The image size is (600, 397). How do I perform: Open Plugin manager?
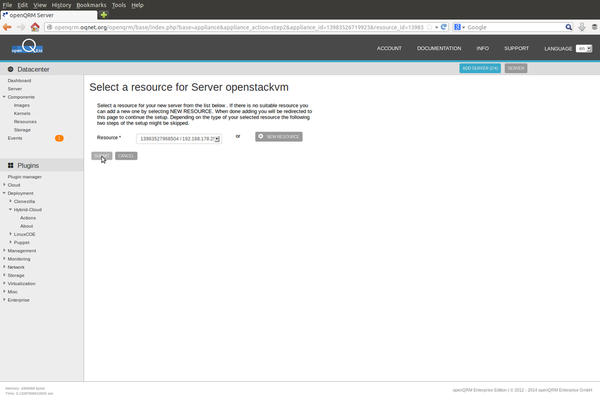coord(24,177)
